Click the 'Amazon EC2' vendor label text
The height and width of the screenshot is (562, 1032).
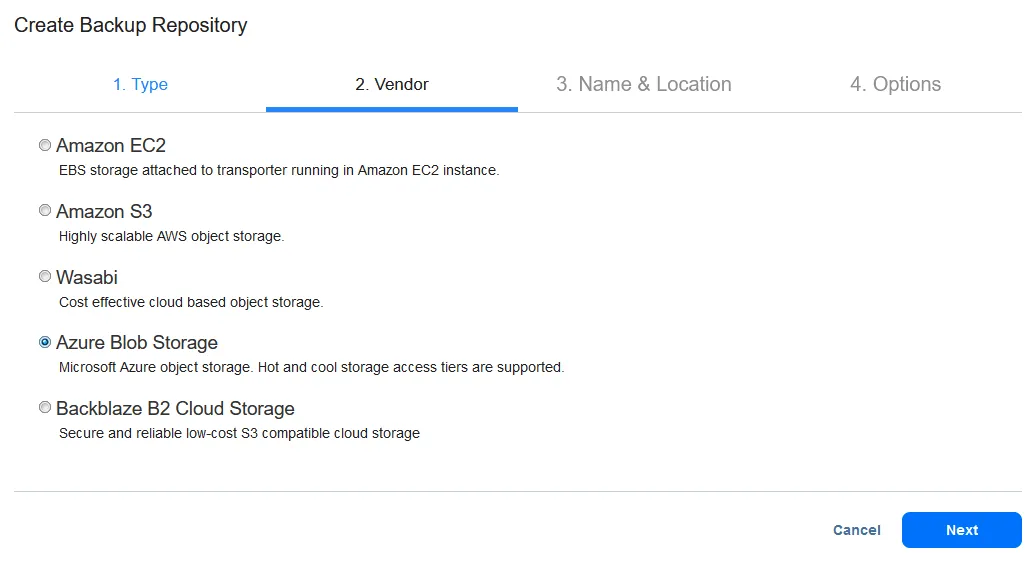[111, 146]
